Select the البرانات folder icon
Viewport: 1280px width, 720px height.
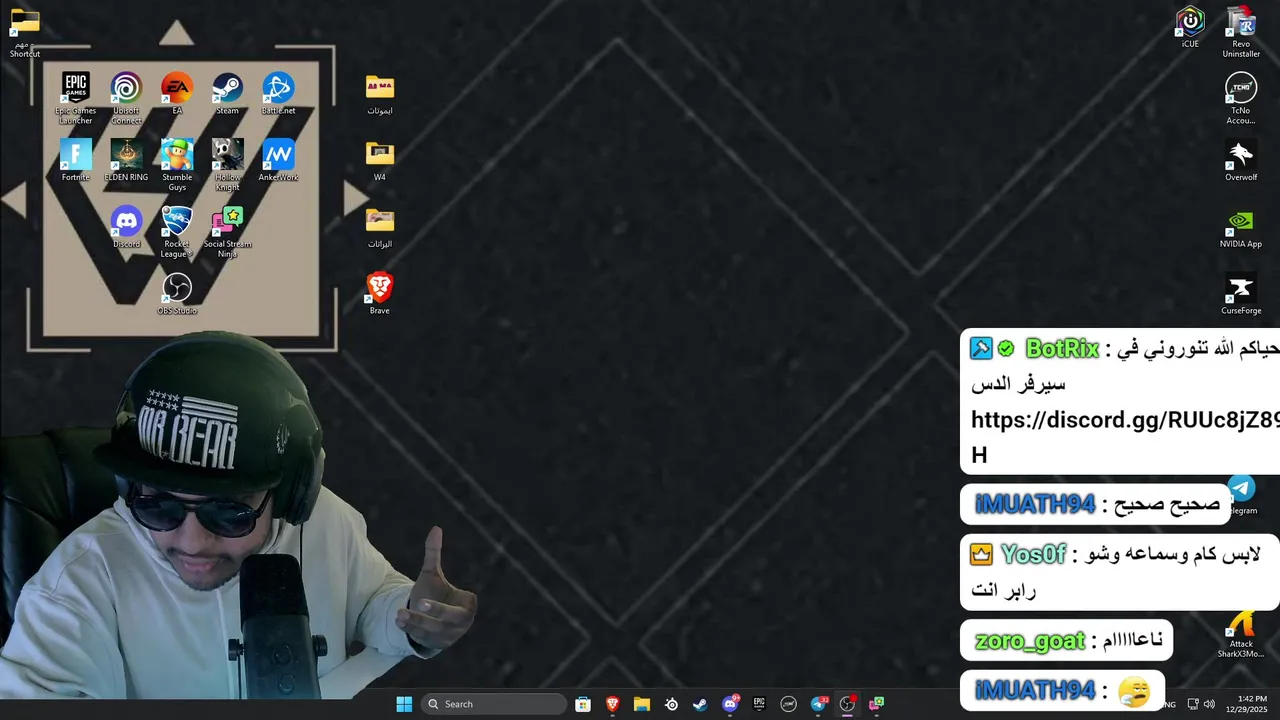(379, 227)
